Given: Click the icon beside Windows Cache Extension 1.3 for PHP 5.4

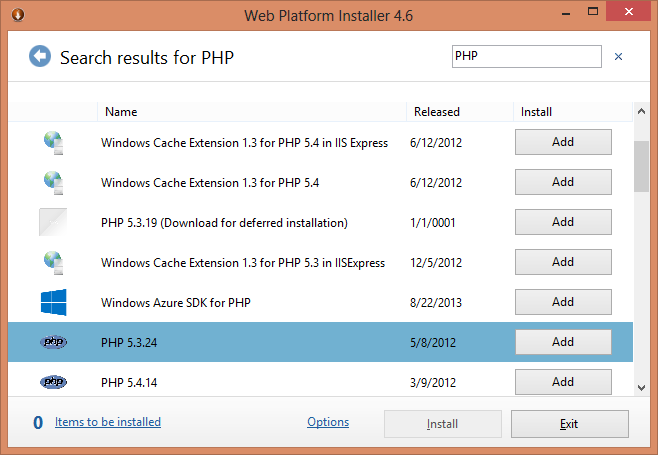Looking at the screenshot, I should tap(54, 183).
